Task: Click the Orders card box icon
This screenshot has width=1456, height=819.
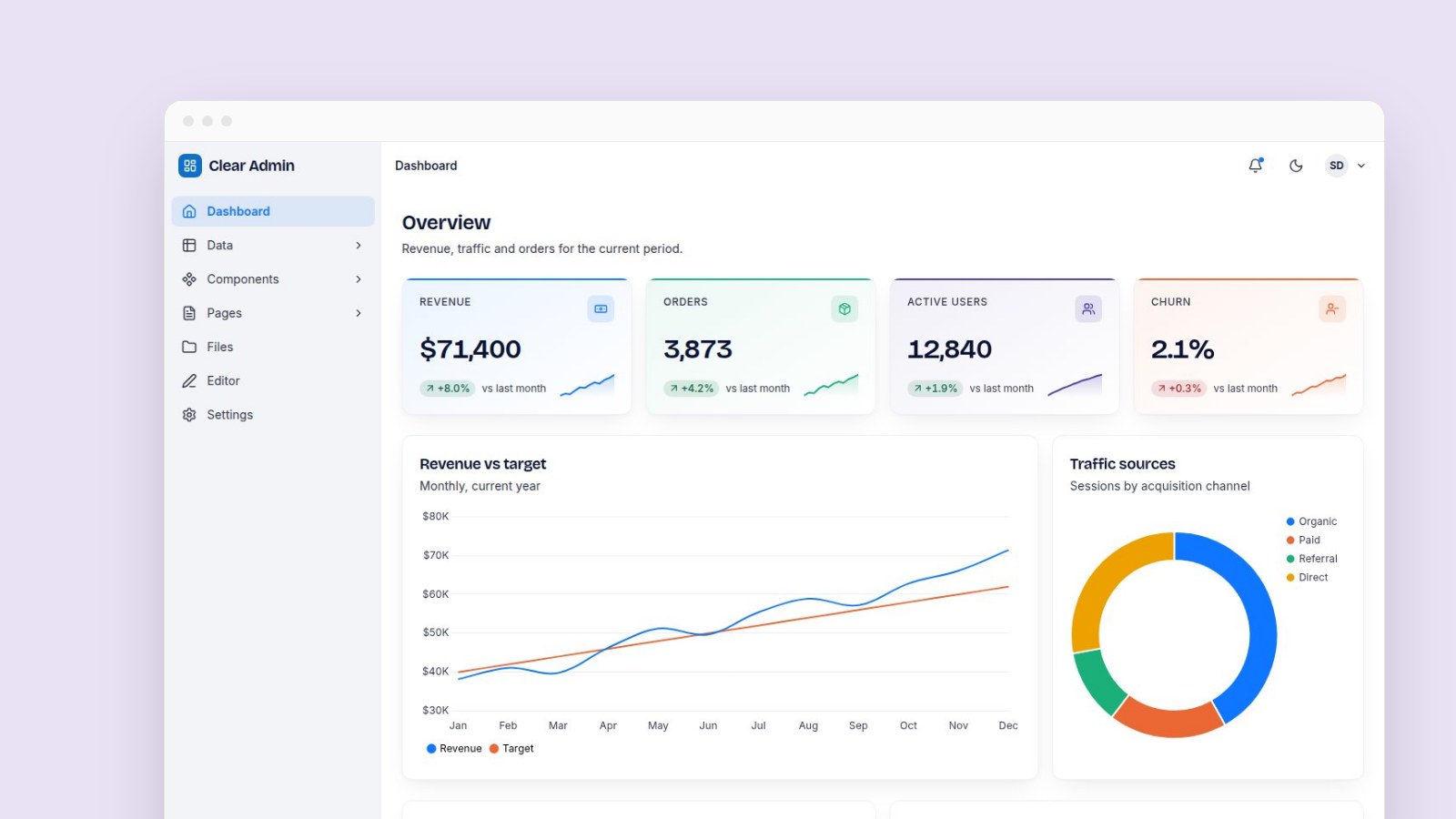Action: point(844,308)
